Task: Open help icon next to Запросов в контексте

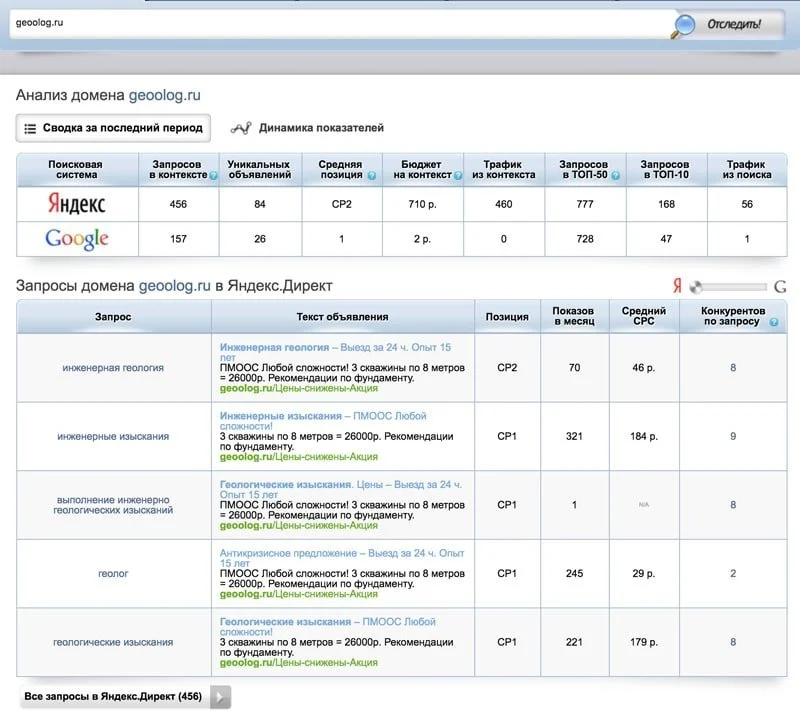Action: 213,176
